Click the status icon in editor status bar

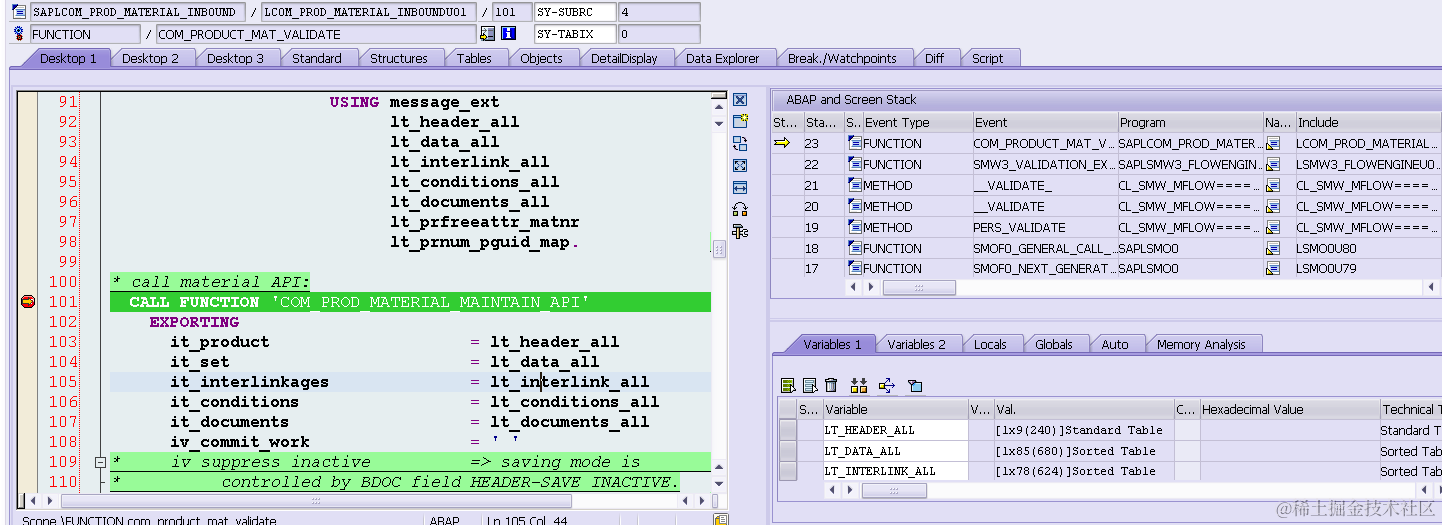(721, 520)
